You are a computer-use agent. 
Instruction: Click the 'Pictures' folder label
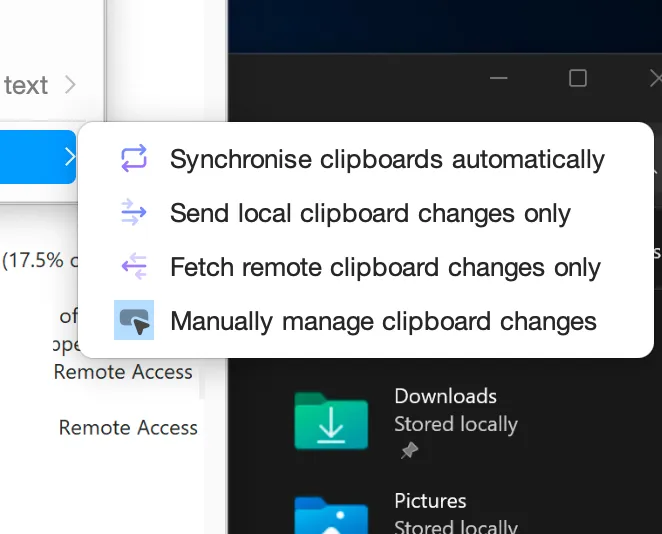[430, 501]
